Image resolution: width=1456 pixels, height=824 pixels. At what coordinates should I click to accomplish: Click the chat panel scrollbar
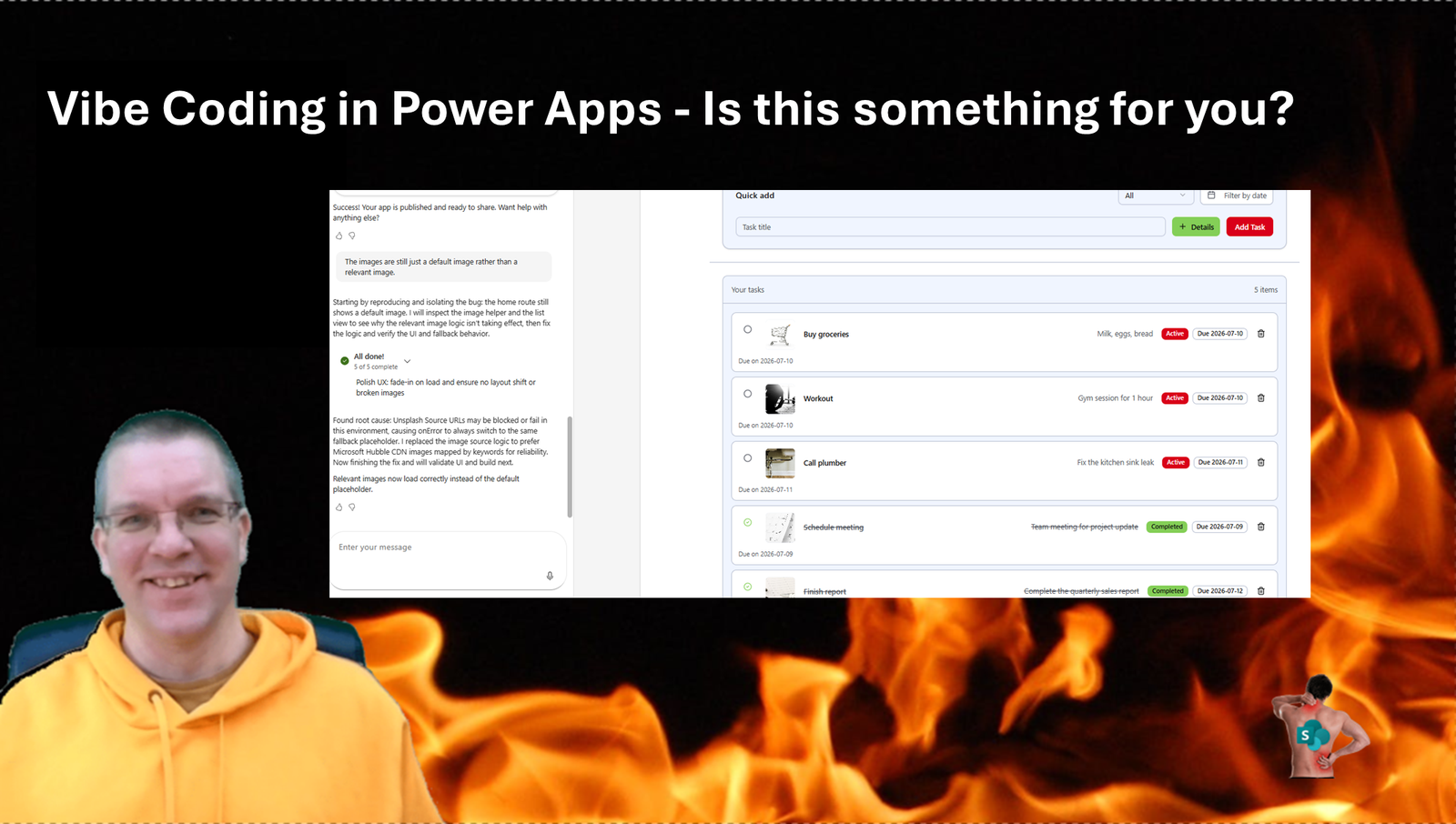pyautogui.click(x=570, y=467)
